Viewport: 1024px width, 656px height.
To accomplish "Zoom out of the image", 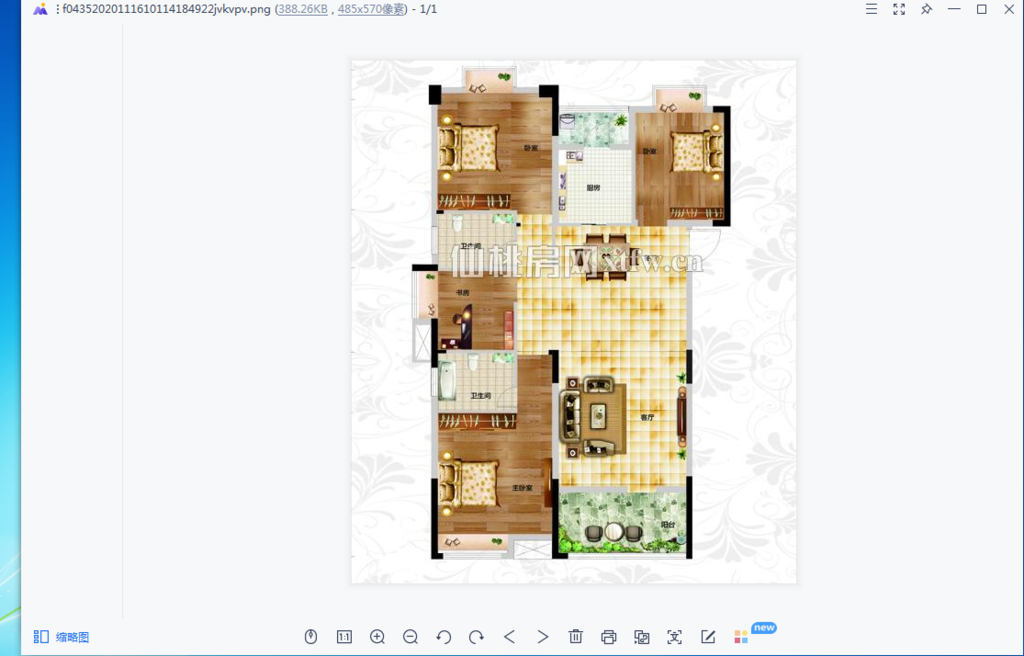I will 410,636.
